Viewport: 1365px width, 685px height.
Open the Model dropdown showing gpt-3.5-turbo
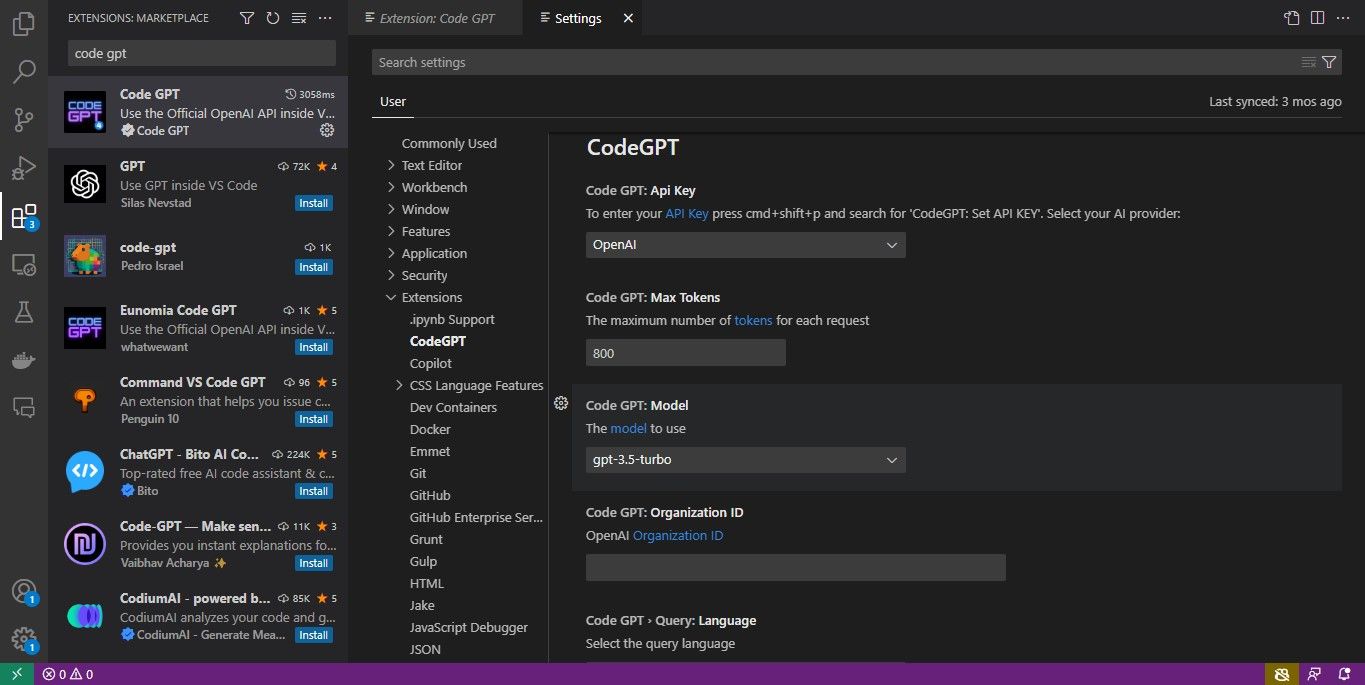click(744, 459)
